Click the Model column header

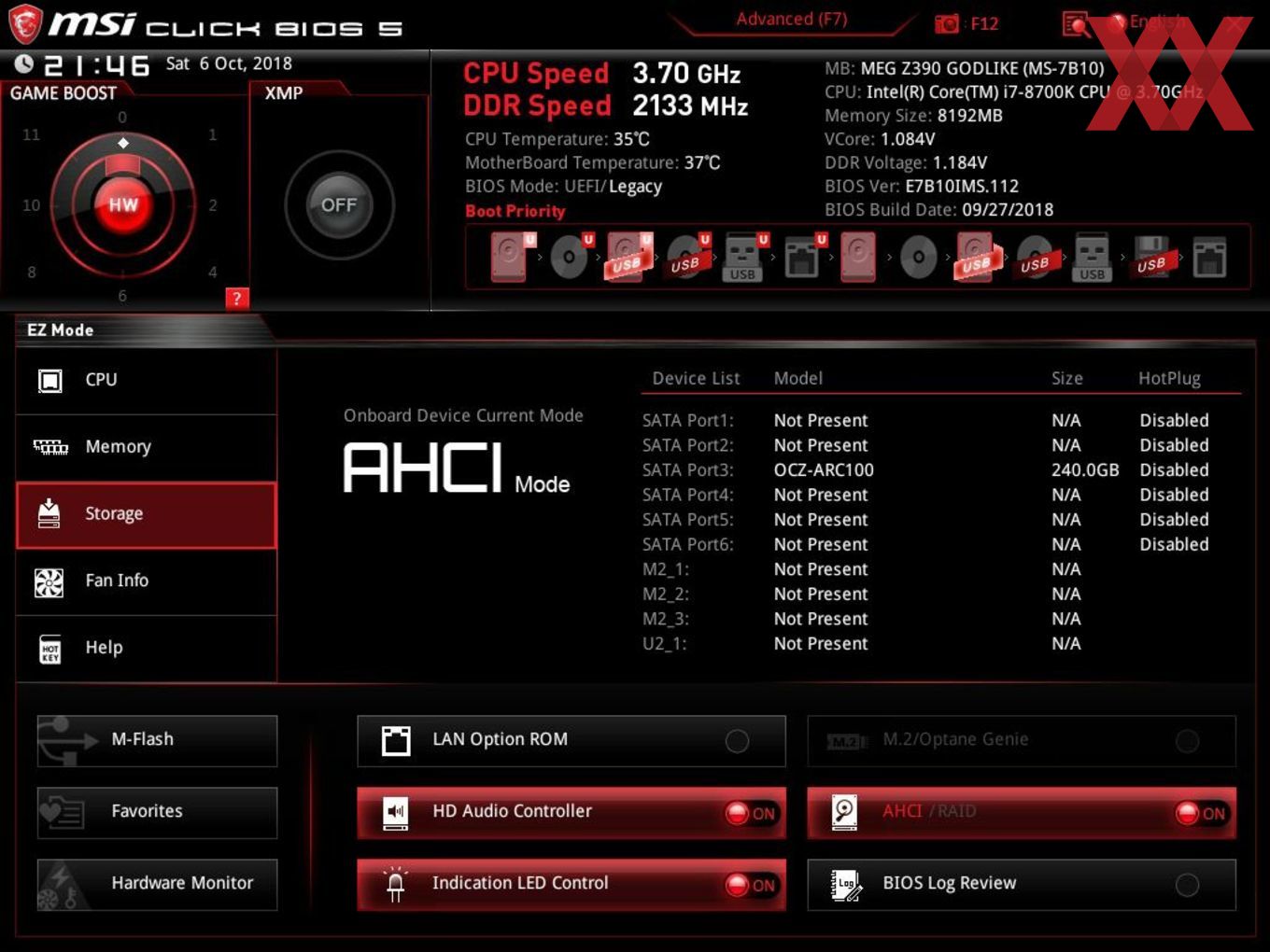tap(798, 378)
